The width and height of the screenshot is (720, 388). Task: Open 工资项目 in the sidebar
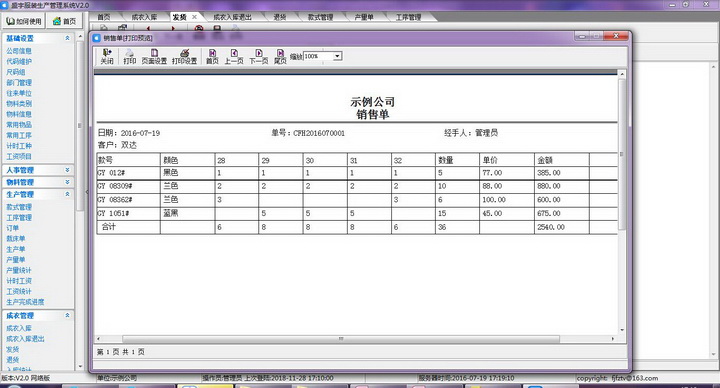(19, 157)
